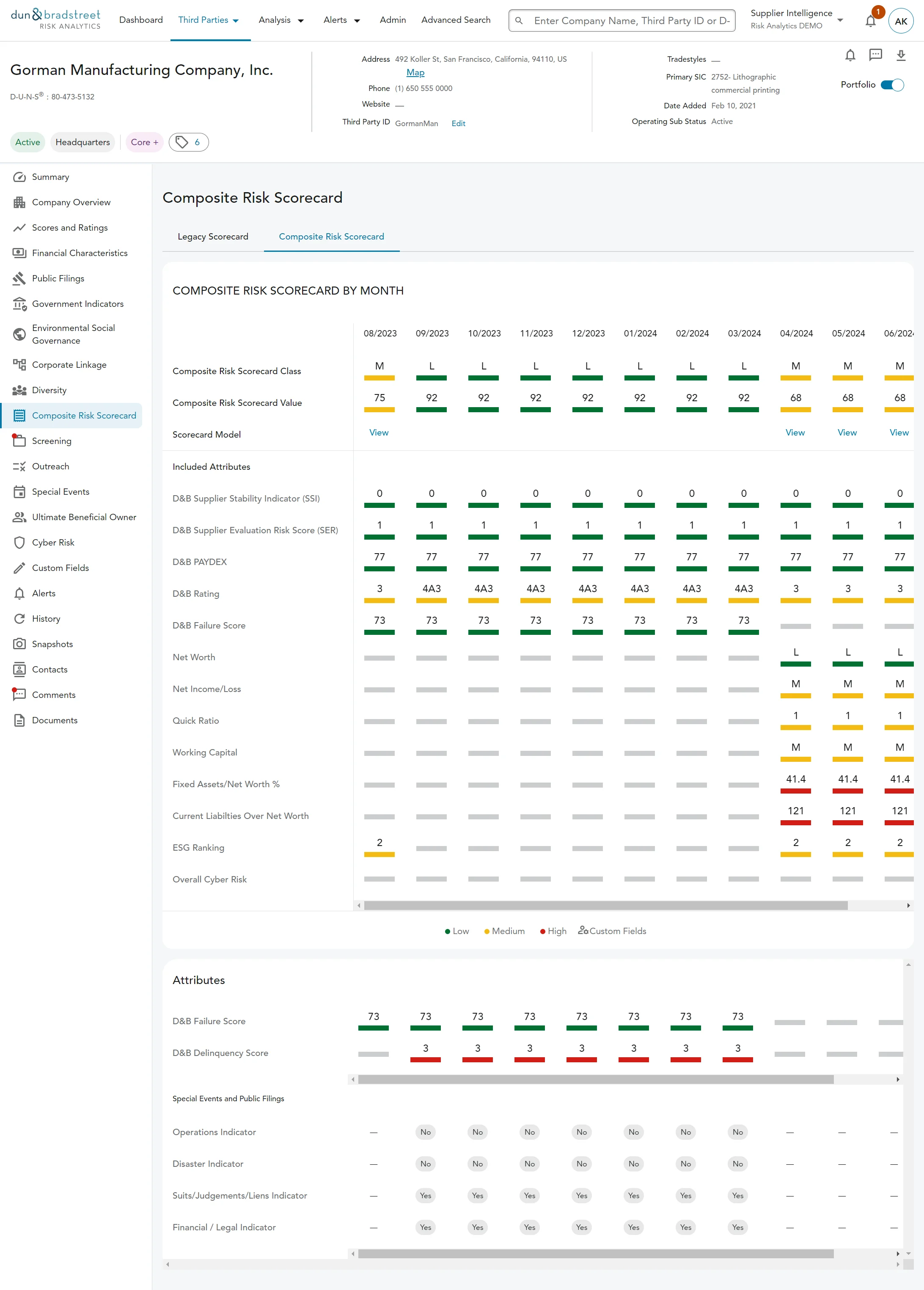Expand the Analysis dropdown menu
Viewport: 924px width, 1290px height.
[x=281, y=20]
